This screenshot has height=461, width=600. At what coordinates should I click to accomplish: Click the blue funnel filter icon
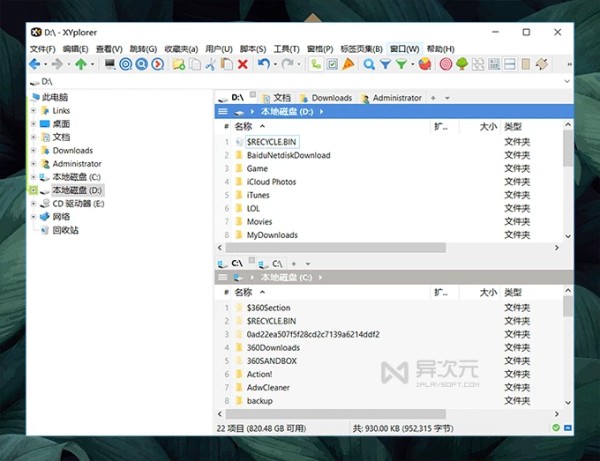pyautogui.click(x=385, y=64)
